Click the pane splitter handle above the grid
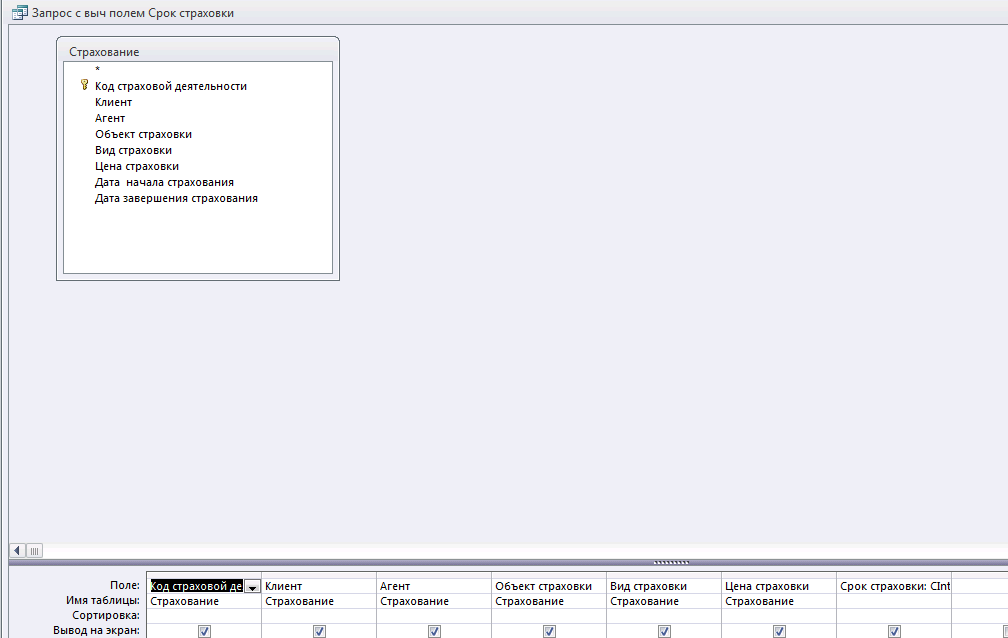Screen dimensions: 1008x638 pyautogui.click(x=670, y=562)
